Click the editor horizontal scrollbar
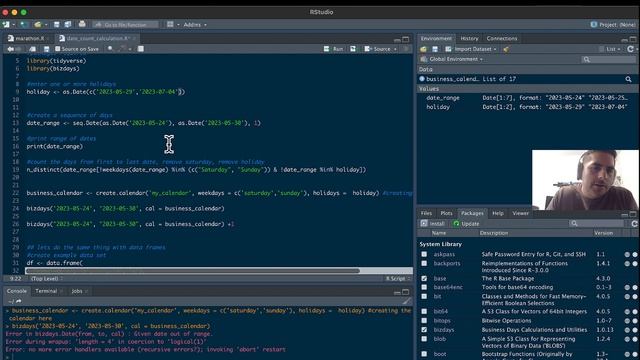 192,271
